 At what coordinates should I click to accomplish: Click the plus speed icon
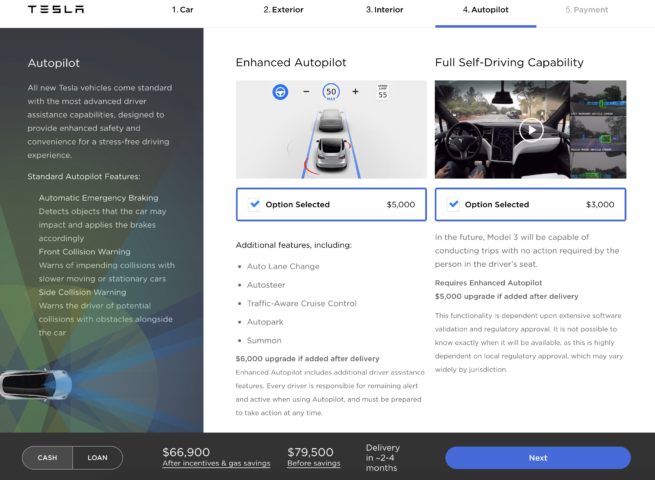[355, 91]
